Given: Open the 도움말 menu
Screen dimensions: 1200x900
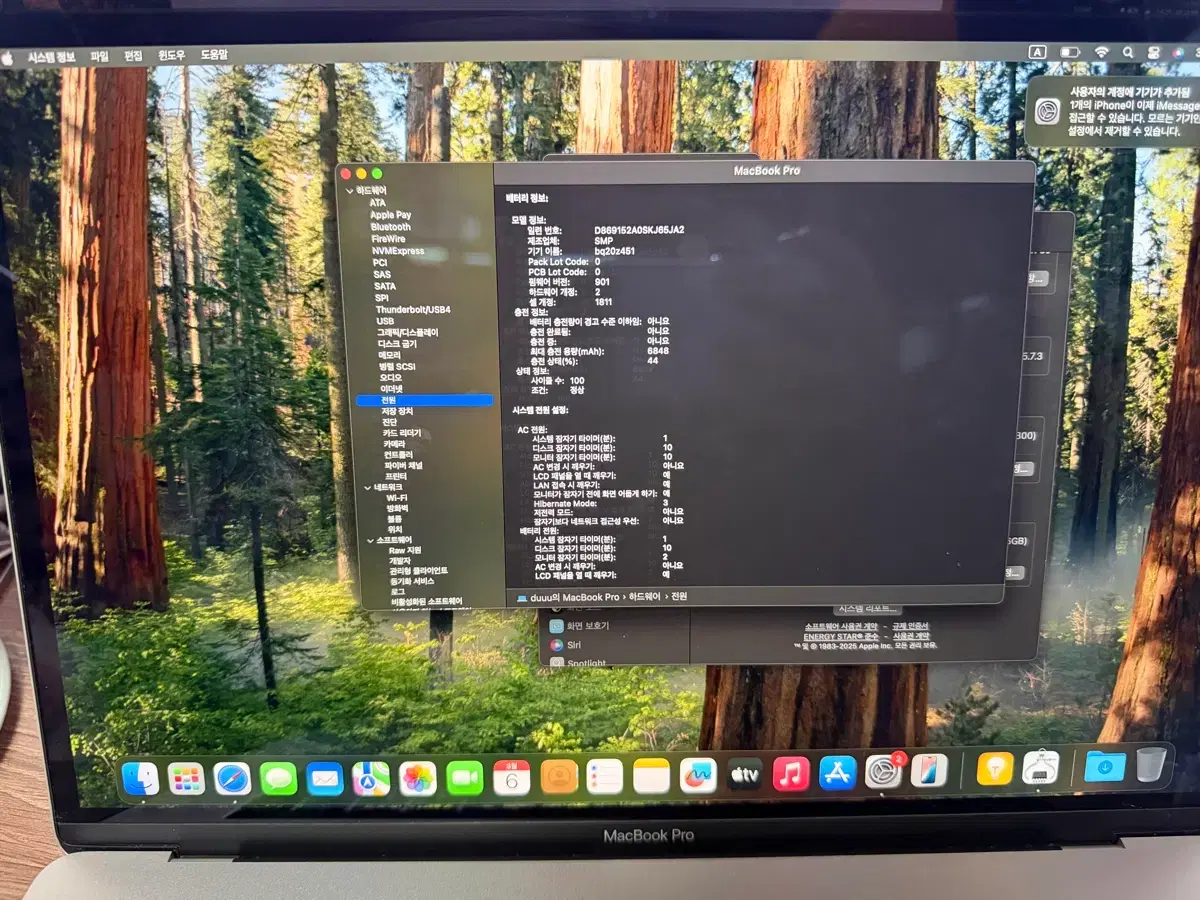Looking at the screenshot, I should coord(214,54).
